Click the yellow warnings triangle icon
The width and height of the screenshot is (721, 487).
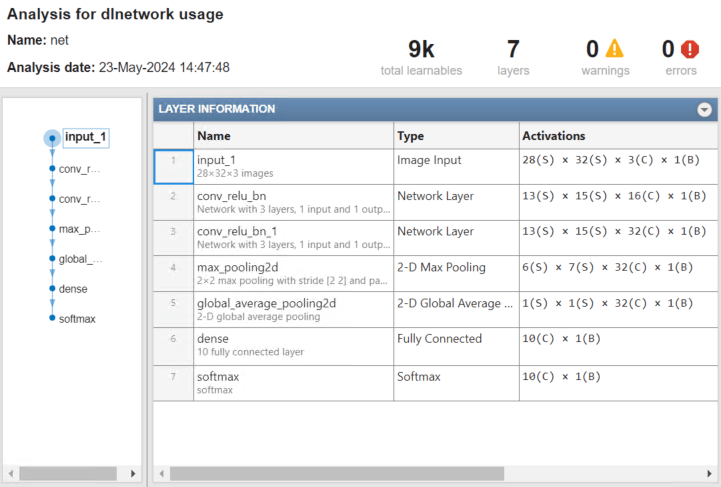(614, 49)
